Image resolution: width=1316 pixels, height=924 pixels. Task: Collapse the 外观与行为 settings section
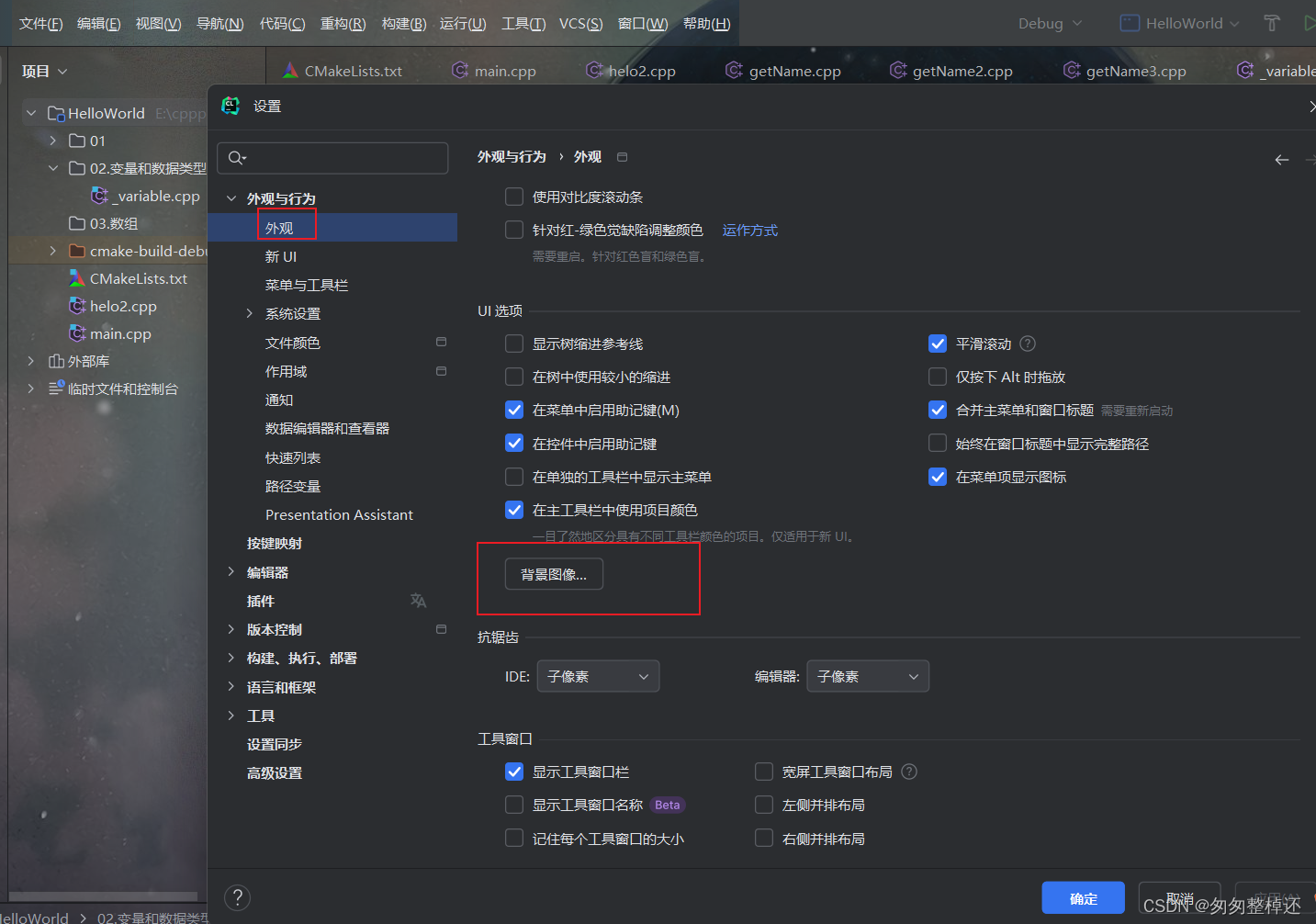(x=231, y=198)
